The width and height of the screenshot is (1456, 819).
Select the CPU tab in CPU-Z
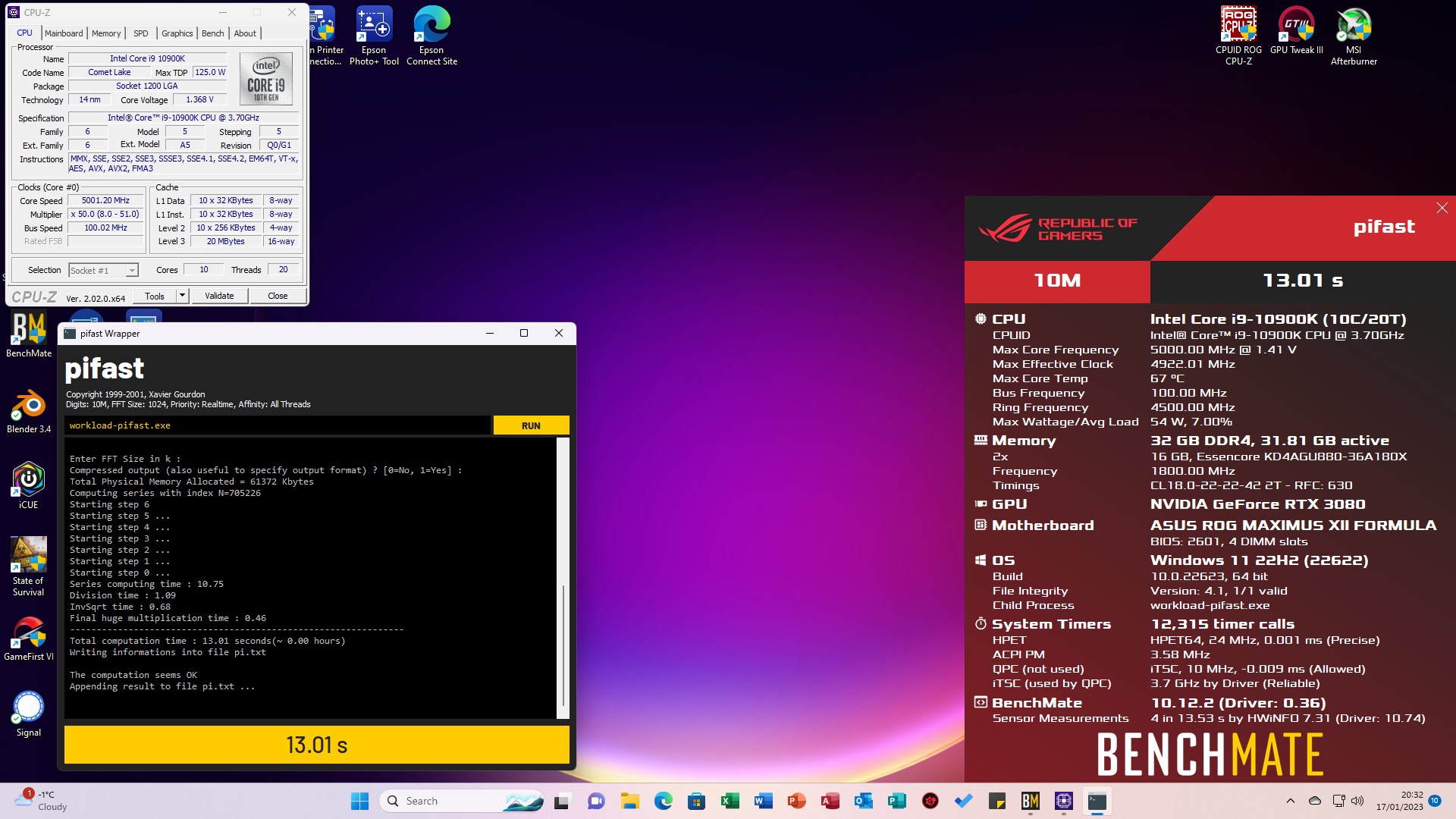pos(25,33)
